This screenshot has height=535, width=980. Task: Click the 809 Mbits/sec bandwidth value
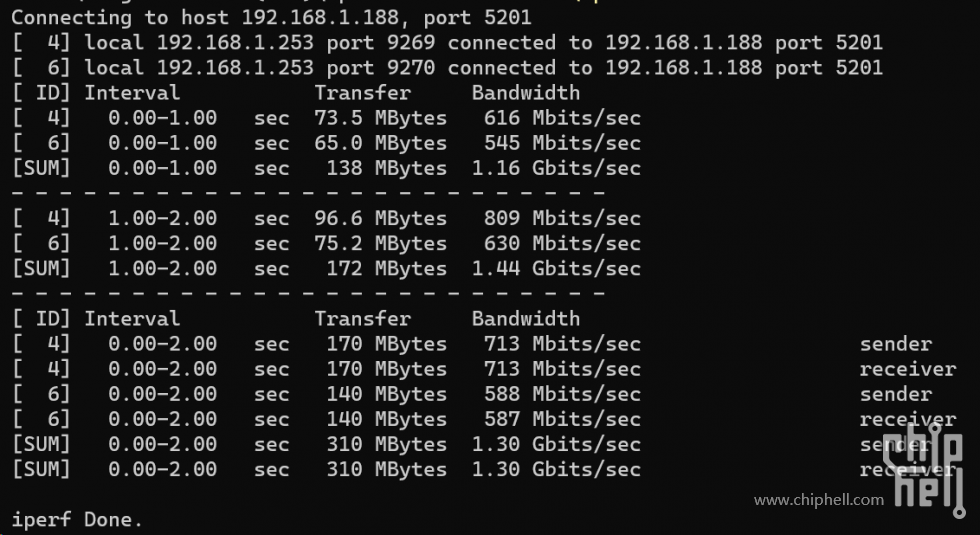coord(562,219)
